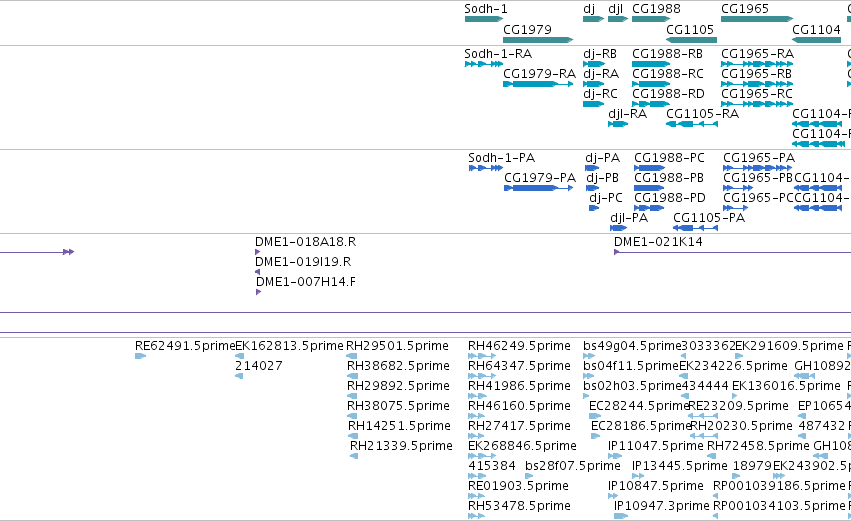Viewport: 851px width, 521px height.
Task: Select the Sodh-1-PA protein feature
Action: (x=486, y=168)
